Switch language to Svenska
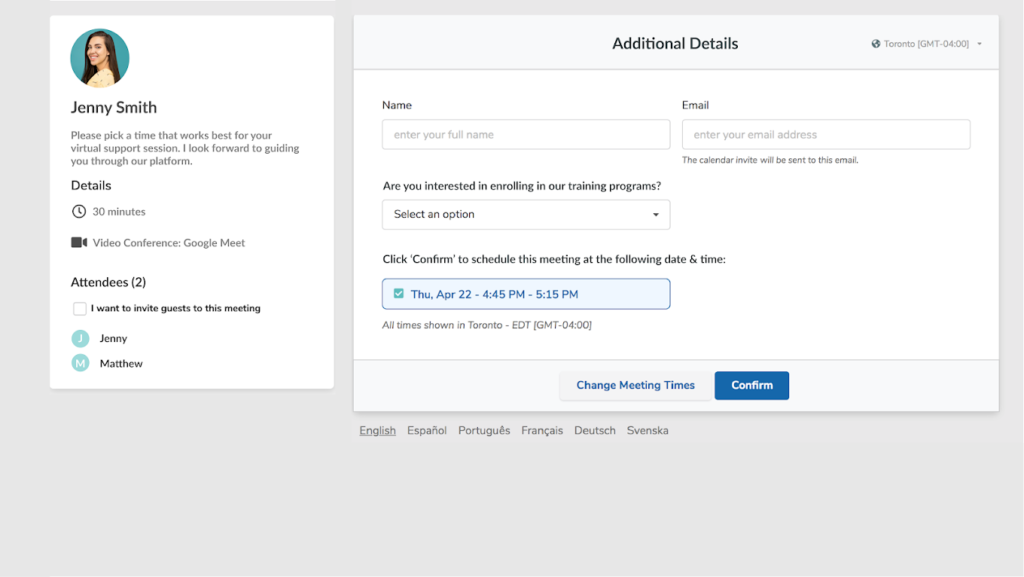Image resolution: width=1024 pixels, height=577 pixels. (647, 431)
